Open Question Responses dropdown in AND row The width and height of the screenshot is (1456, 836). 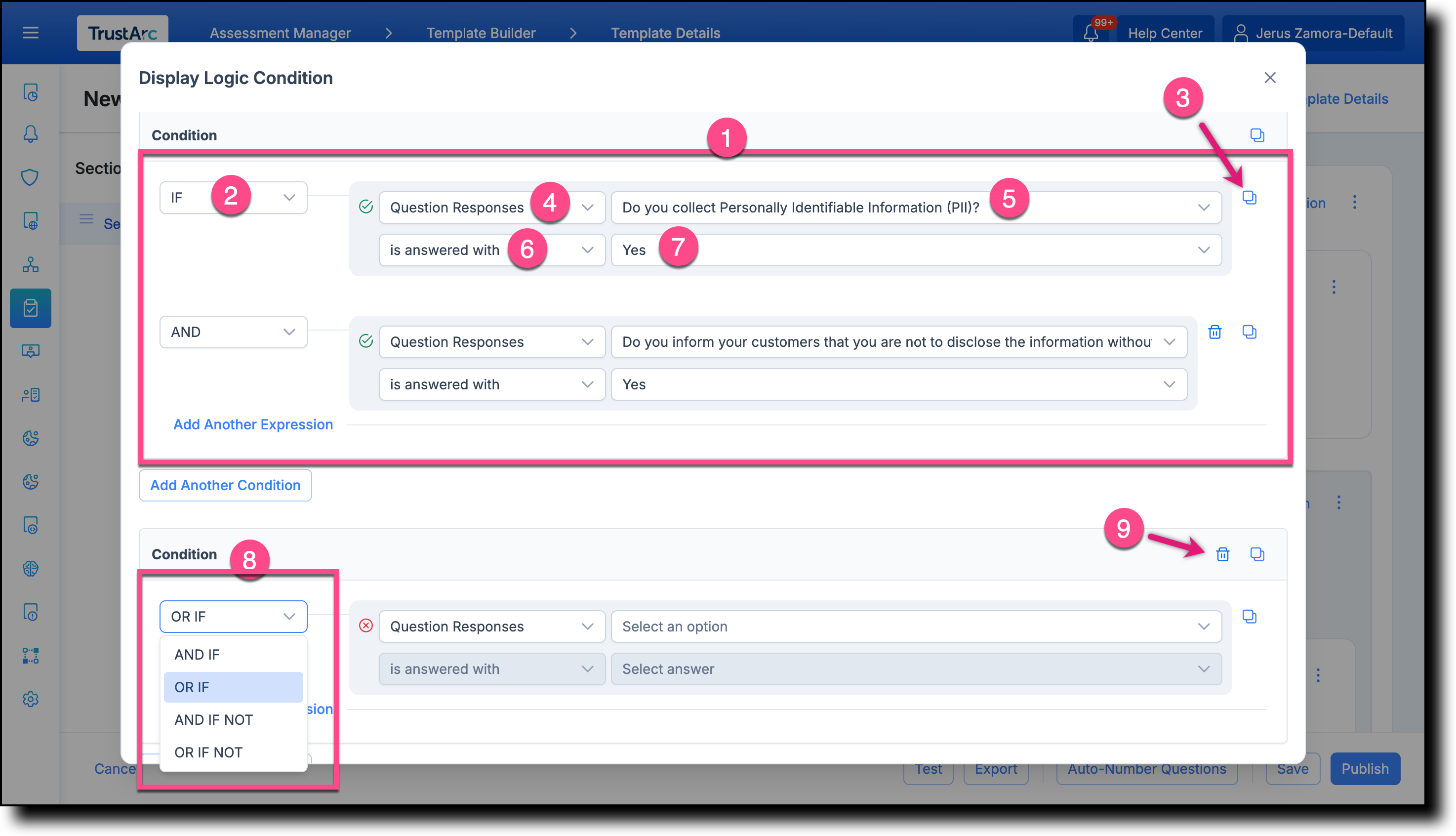[x=492, y=341]
